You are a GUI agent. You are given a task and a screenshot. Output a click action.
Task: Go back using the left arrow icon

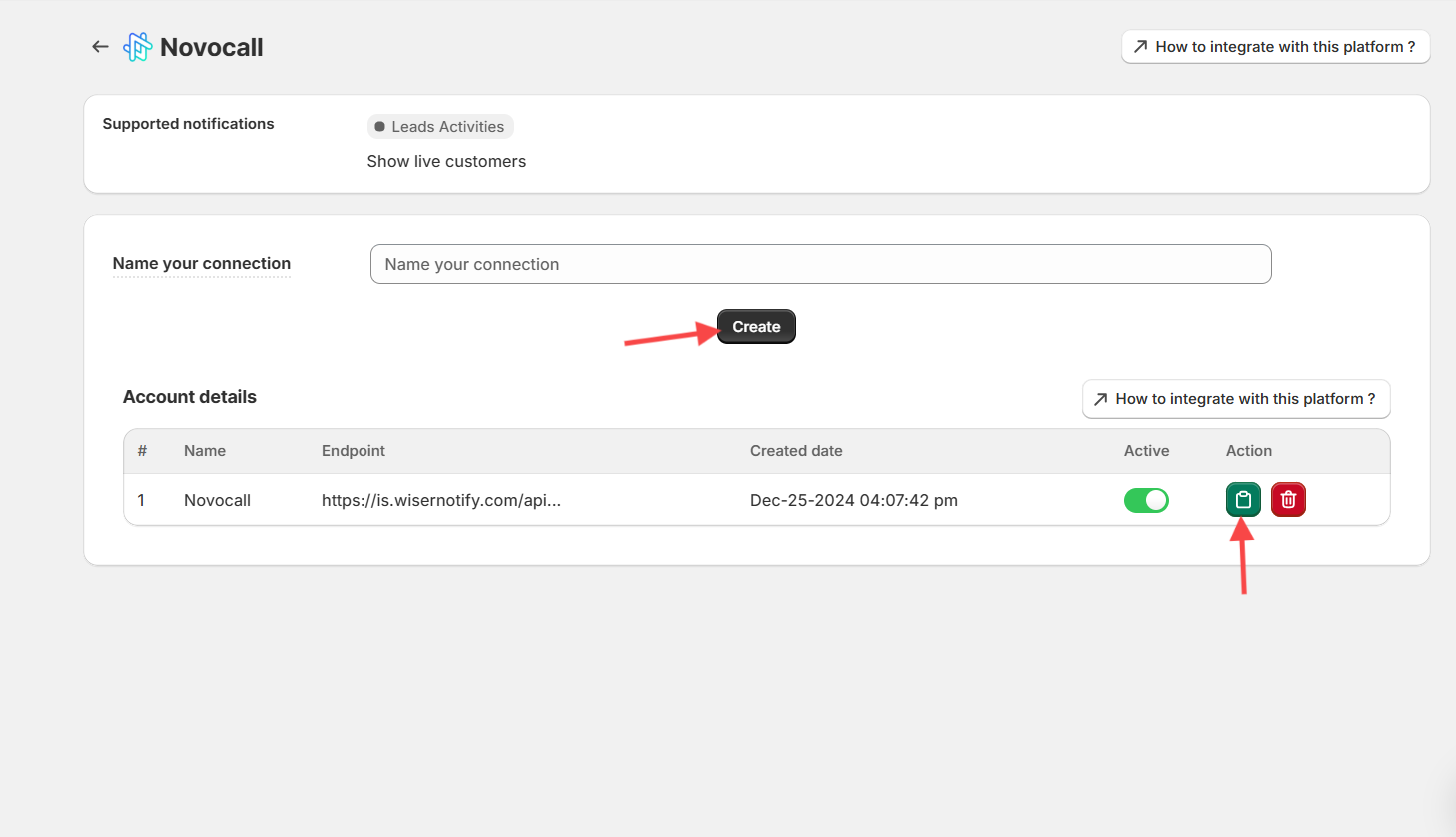pos(100,47)
